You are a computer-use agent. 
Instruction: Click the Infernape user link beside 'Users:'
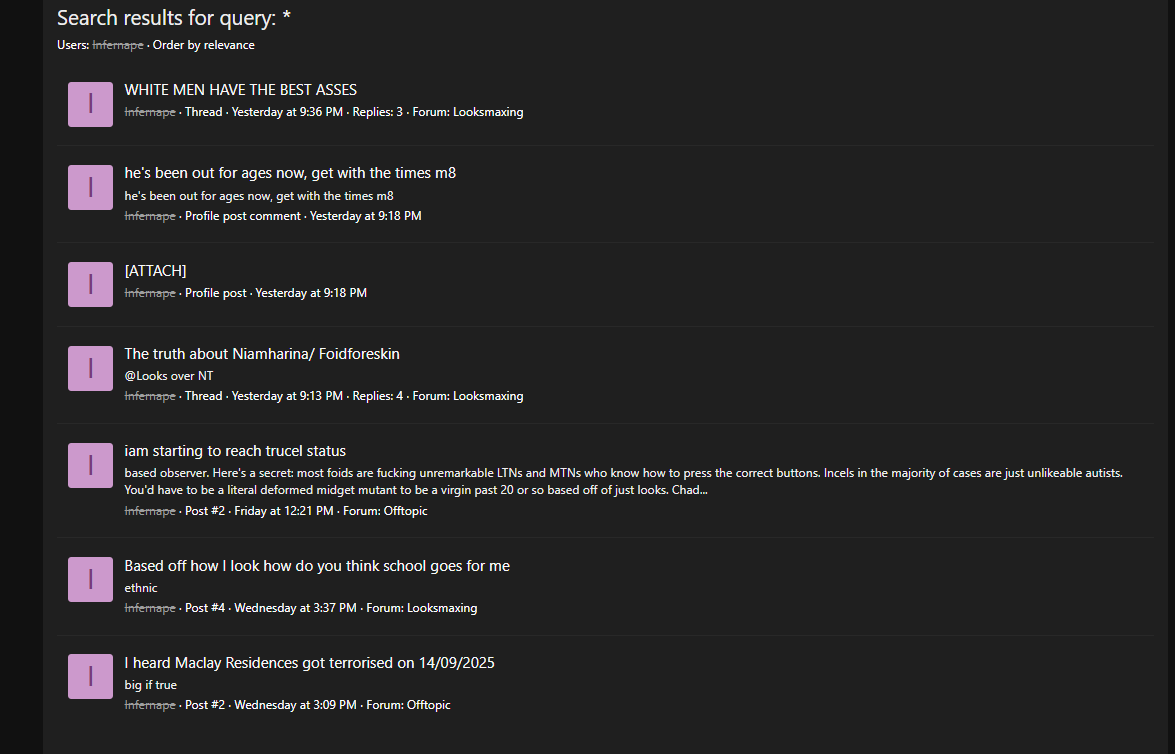(118, 45)
